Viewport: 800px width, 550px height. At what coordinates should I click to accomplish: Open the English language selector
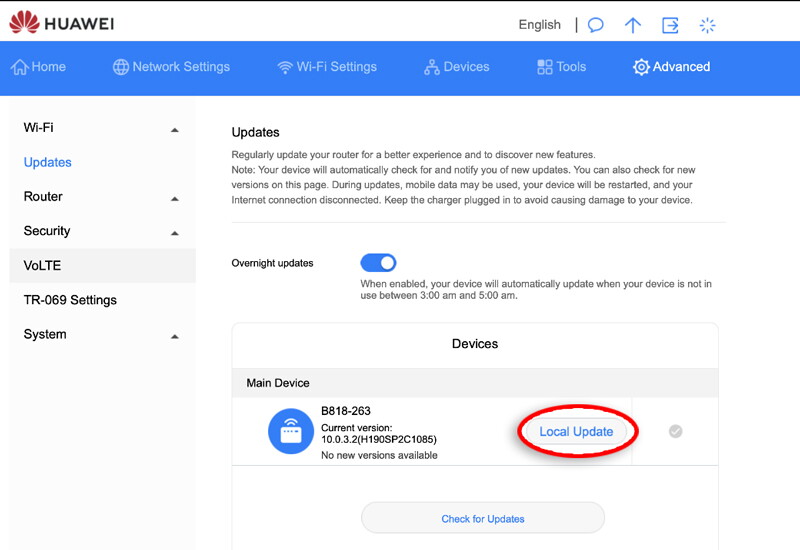point(539,24)
